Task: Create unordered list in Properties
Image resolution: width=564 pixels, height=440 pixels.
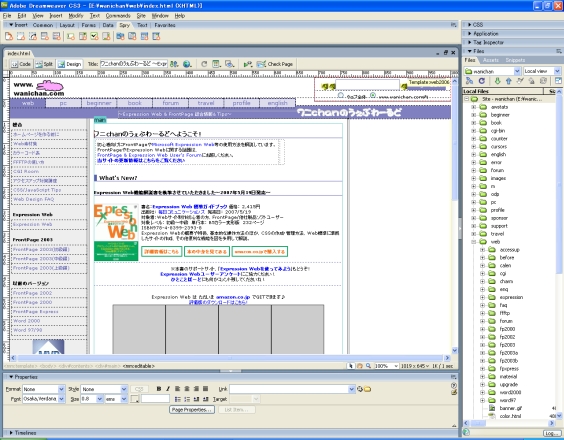Action: pos(177,399)
